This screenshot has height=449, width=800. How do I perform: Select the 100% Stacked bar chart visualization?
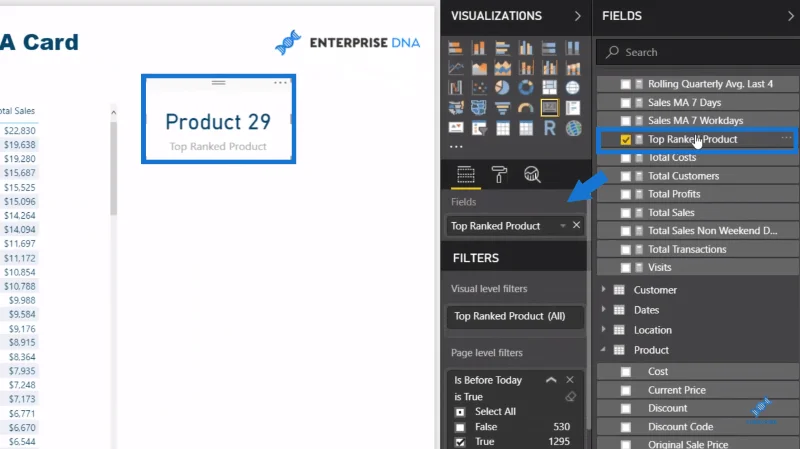549,48
